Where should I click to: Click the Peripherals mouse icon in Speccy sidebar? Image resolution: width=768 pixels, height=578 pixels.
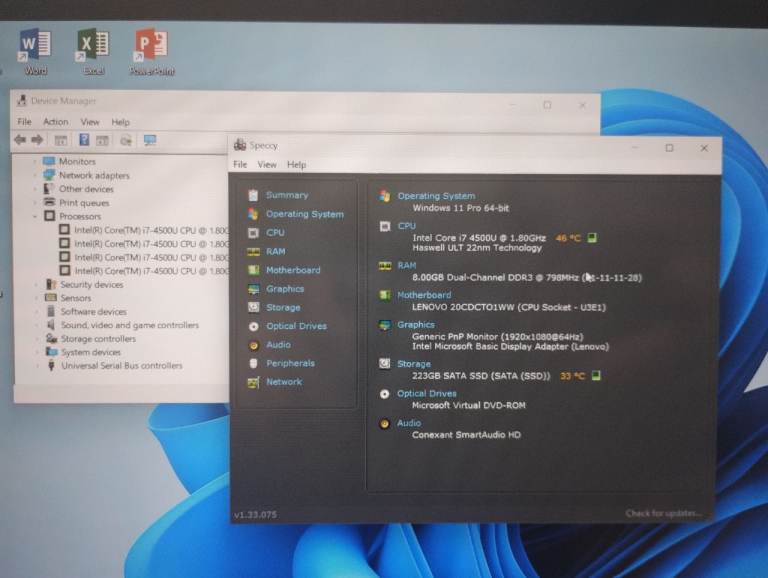tap(253, 363)
